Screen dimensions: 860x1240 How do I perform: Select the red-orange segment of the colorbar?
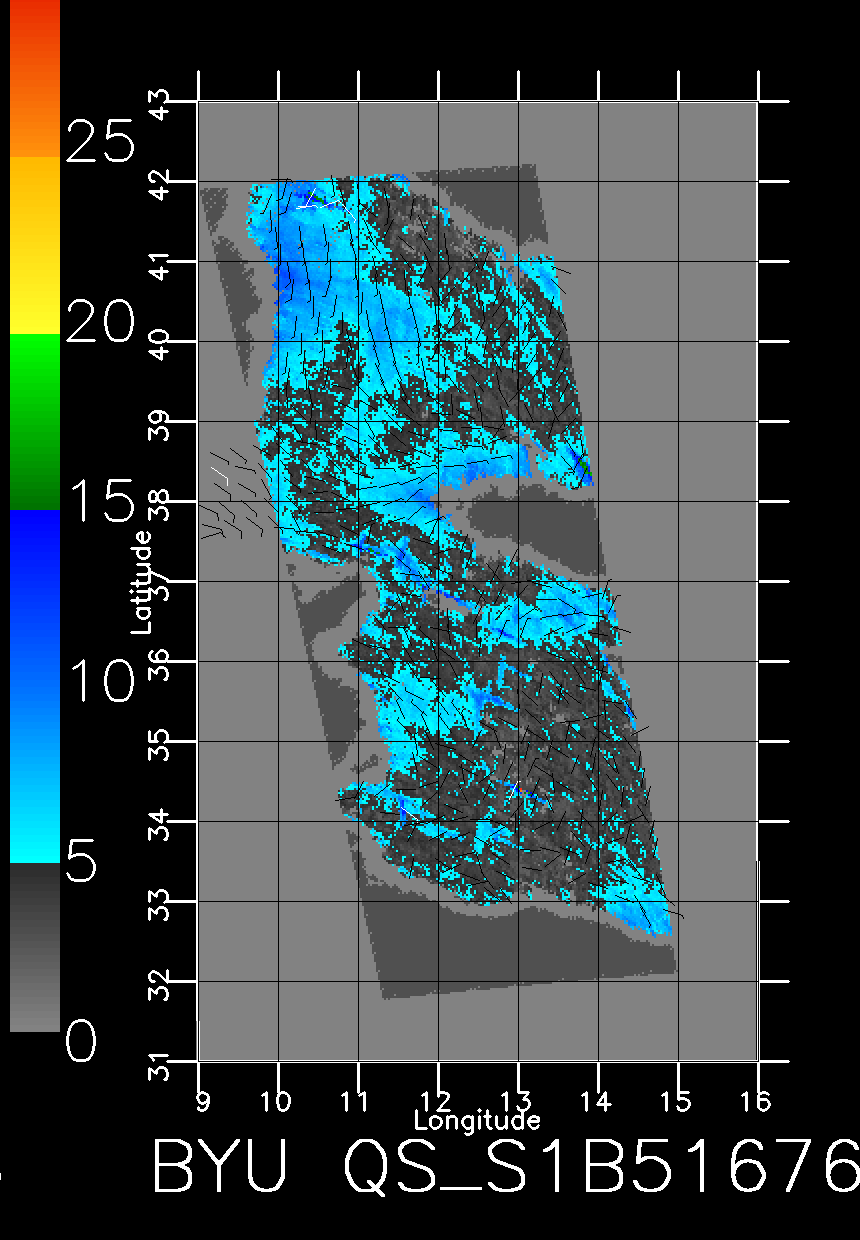click(35, 78)
